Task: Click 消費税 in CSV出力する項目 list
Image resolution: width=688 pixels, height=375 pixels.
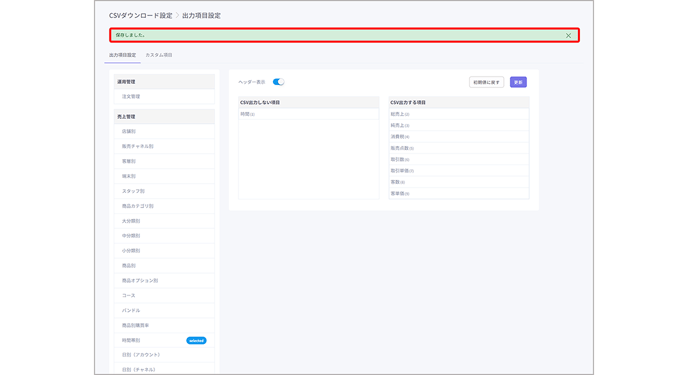Action: [459, 137]
